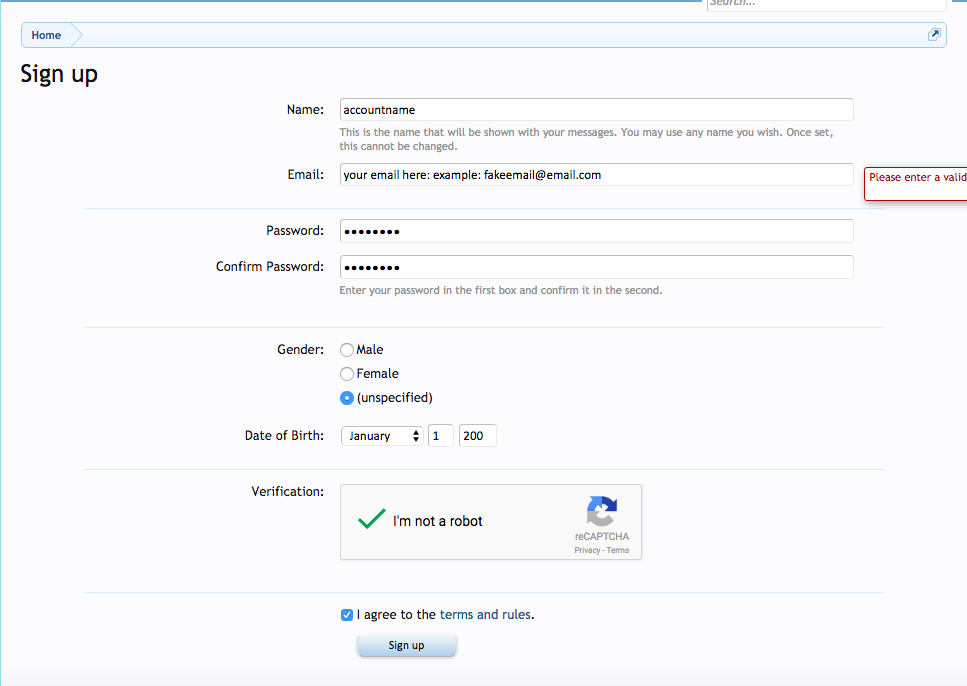
Task: Click the green reCAPTCHA checkmark
Action: pos(372,519)
